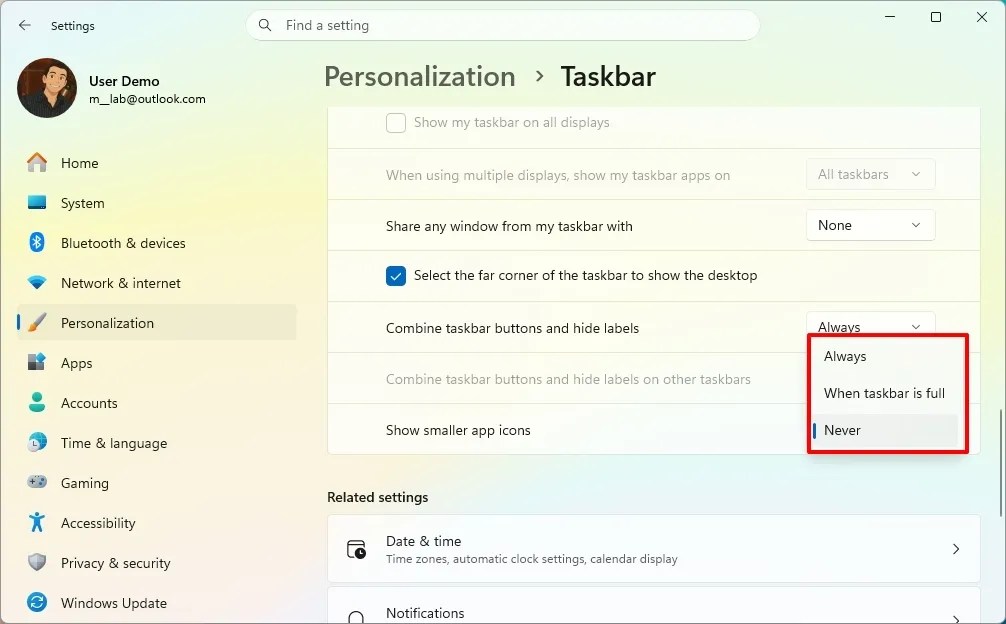
Task: Go to Personalization breadcrumb link
Action: click(420, 76)
